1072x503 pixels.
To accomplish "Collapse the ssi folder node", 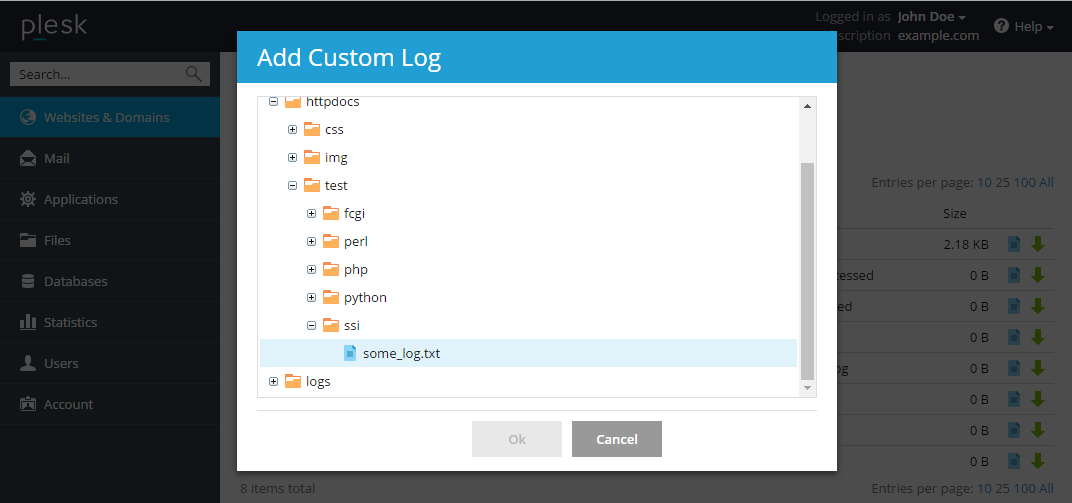I will 311,325.
